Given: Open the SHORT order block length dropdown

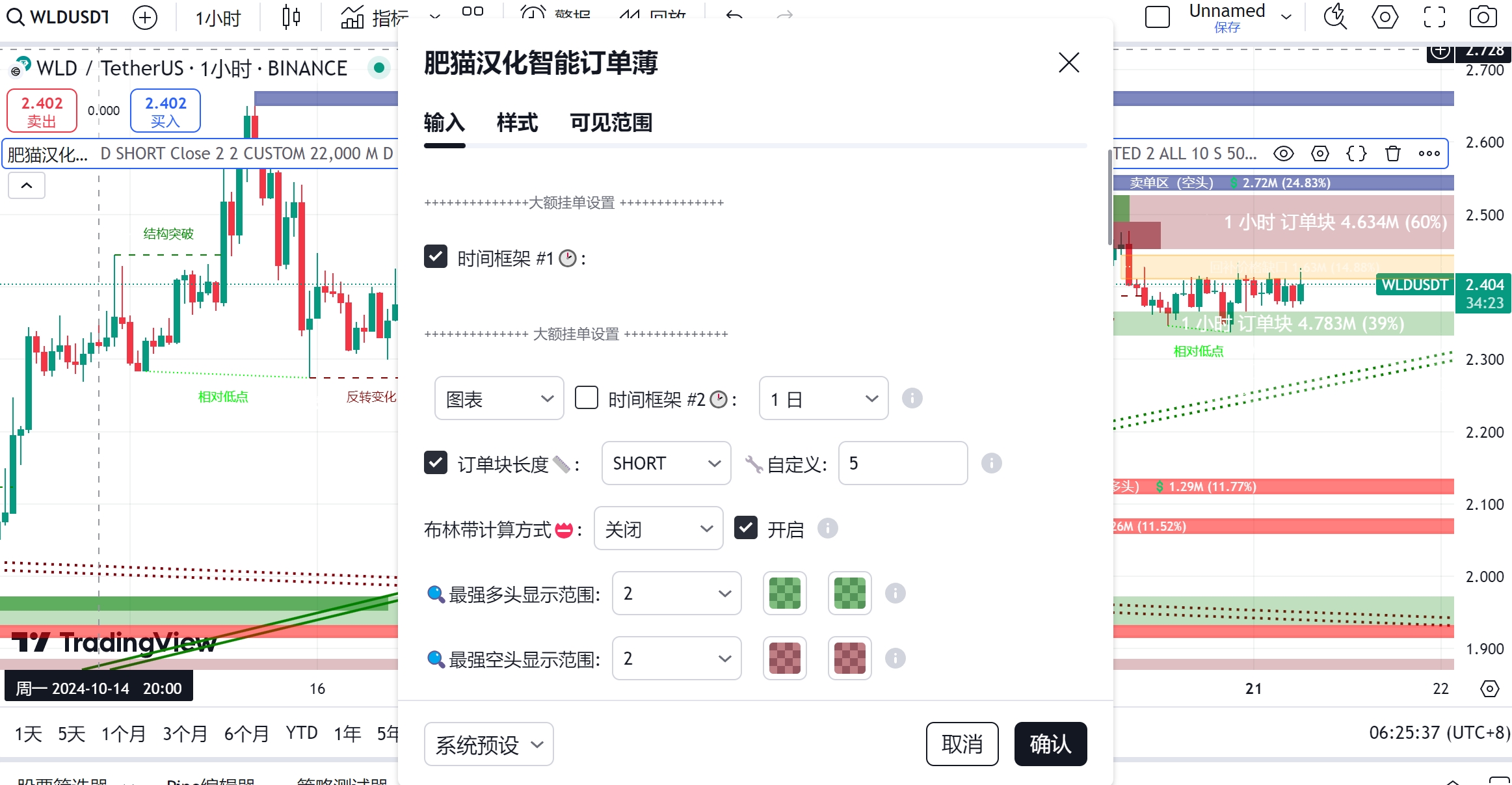Looking at the screenshot, I should point(667,463).
